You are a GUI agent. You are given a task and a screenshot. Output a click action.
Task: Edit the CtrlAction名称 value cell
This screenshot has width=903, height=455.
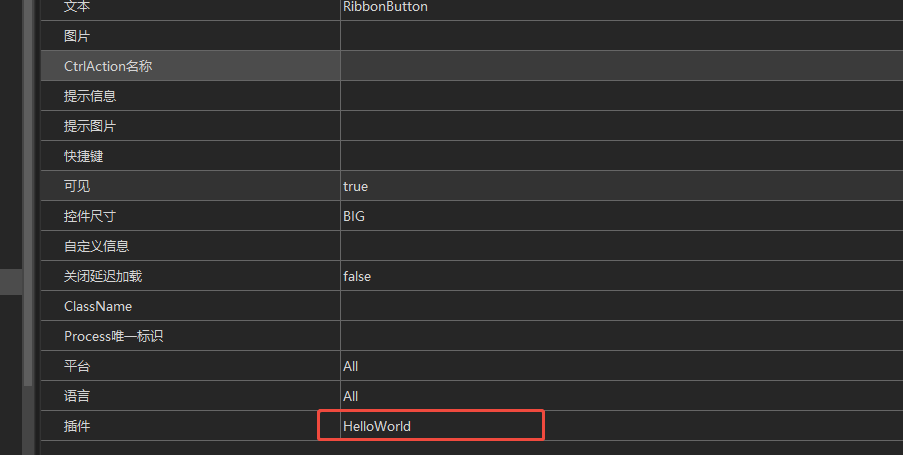pyautogui.click(x=622, y=66)
